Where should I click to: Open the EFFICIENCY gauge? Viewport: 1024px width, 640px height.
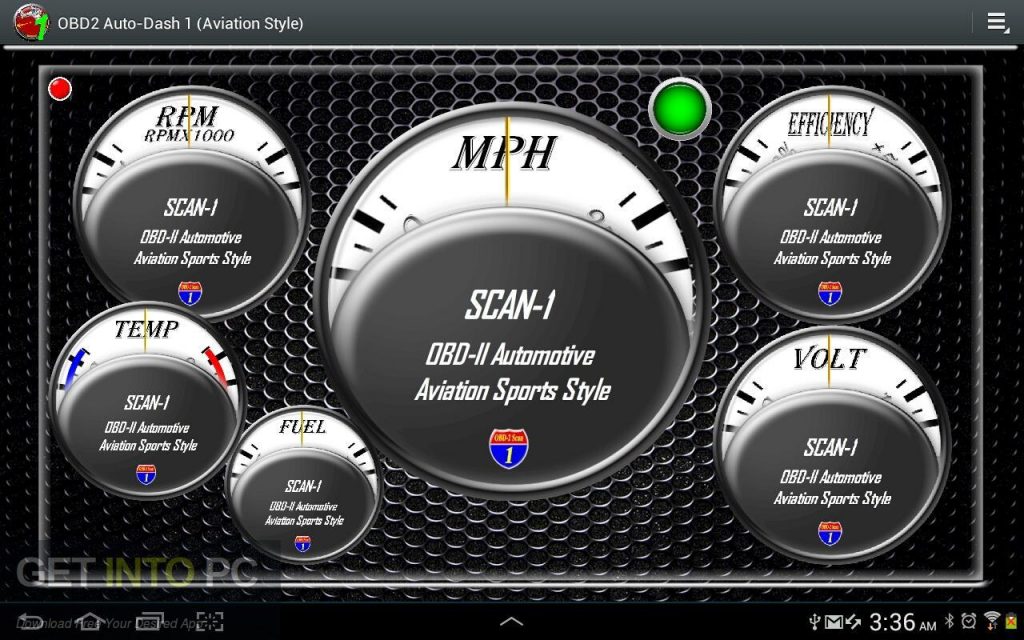coord(830,210)
